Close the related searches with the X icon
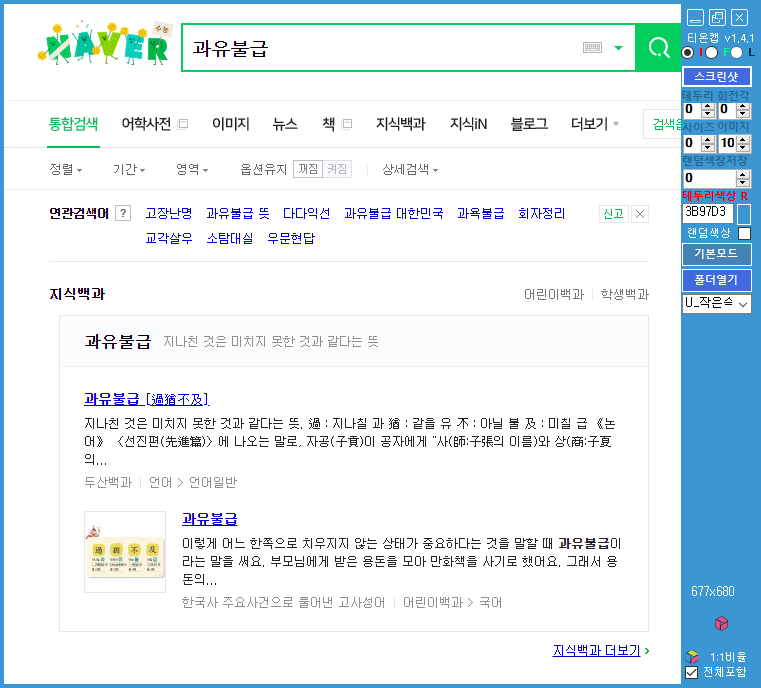The image size is (761, 688). coord(640,214)
